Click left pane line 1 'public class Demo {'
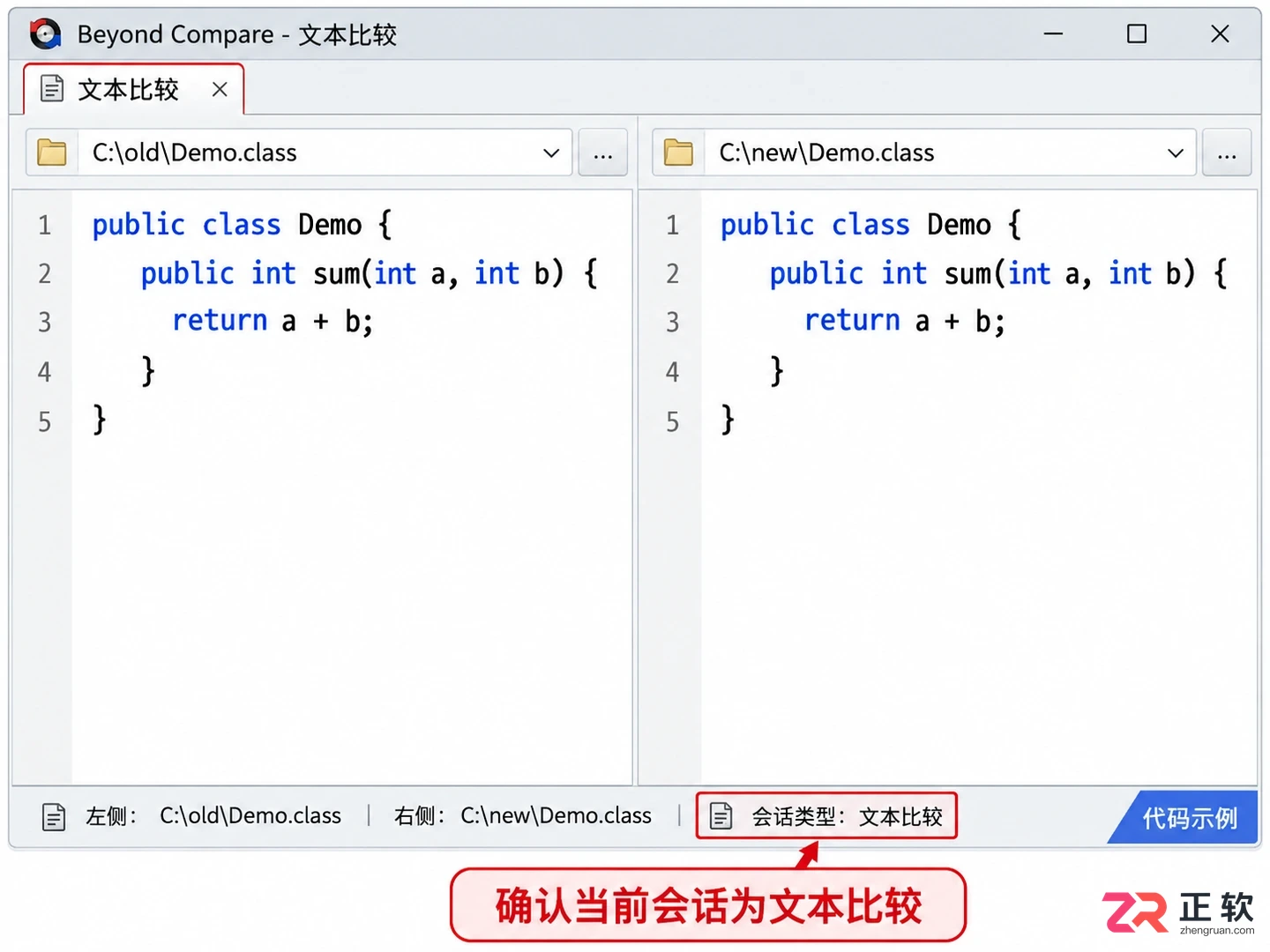The height and width of the screenshot is (952, 1270). [242, 225]
